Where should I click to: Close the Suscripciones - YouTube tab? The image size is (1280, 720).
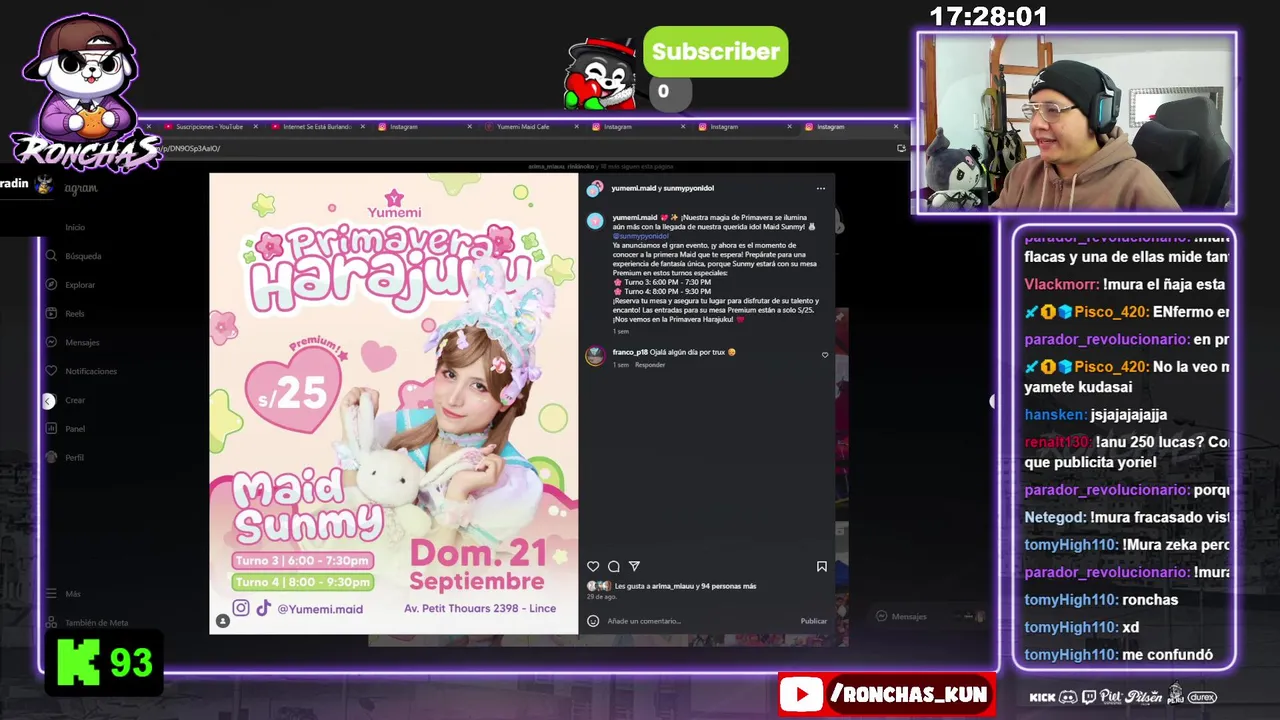pyautogui.click(x=255, y=127)
